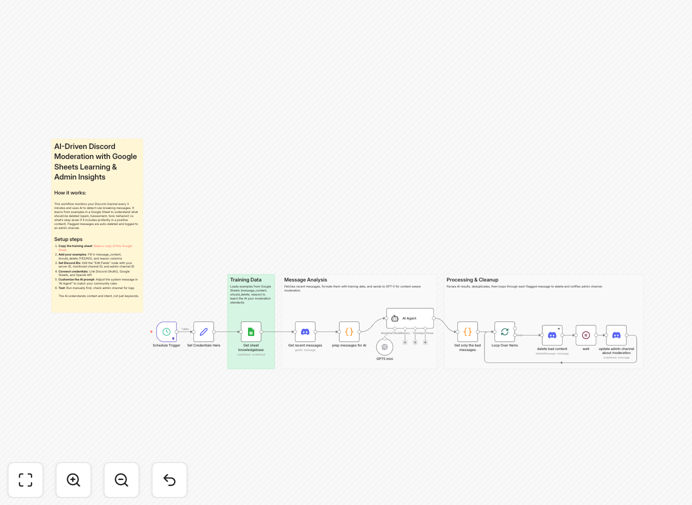Click the Message Analysis section heading
The height and width of the screenshot is (505, 692).
click(305, 279)
